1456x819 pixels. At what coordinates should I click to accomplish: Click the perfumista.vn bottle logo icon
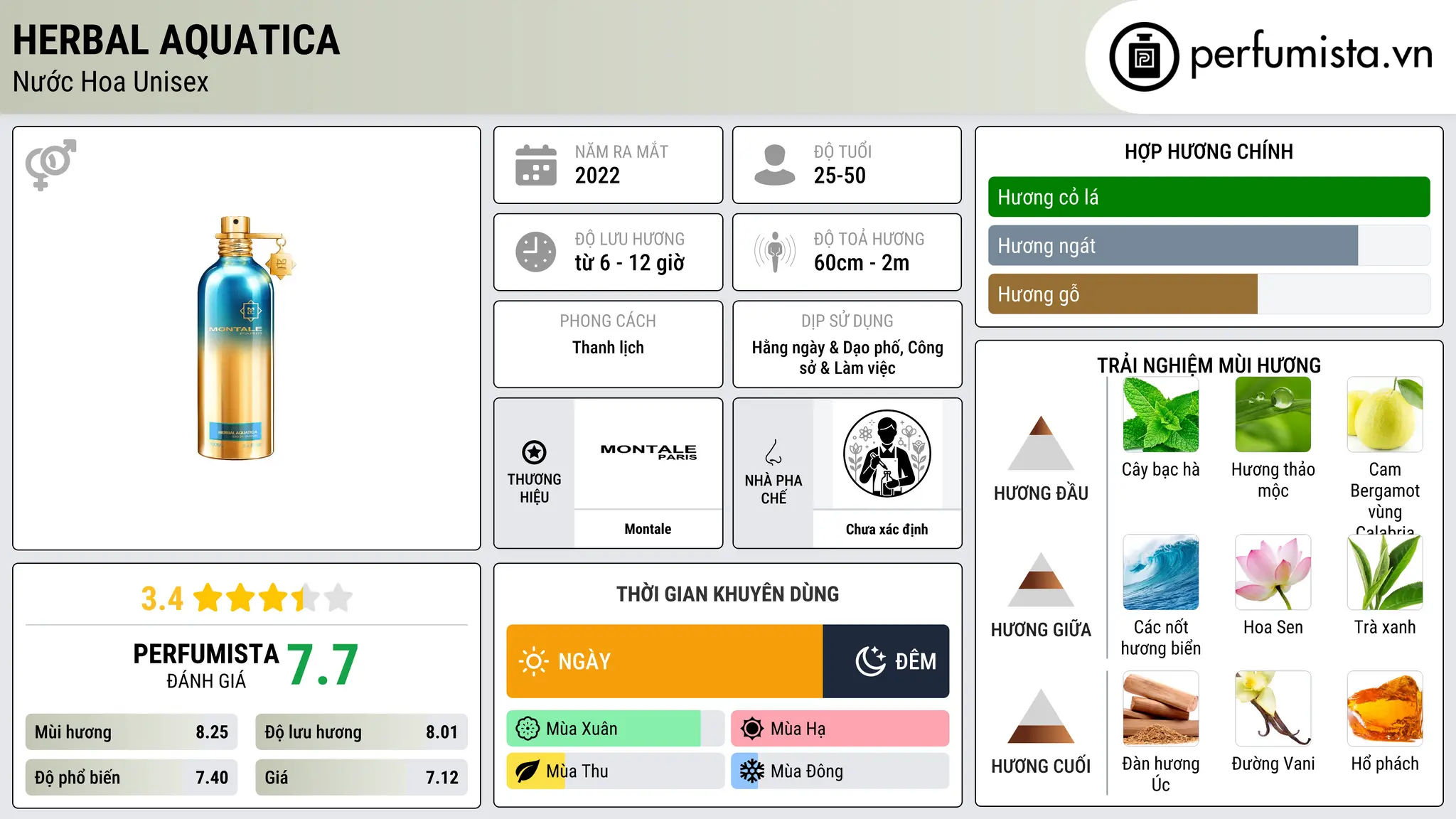[x=1144, y=57]
